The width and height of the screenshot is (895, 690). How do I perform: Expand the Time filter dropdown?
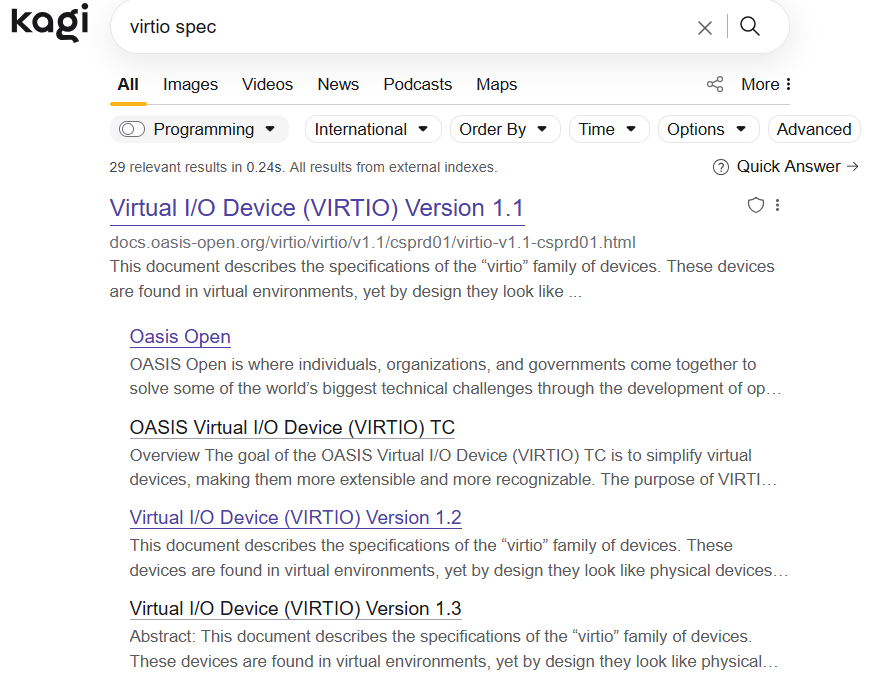tap(608, 129)
